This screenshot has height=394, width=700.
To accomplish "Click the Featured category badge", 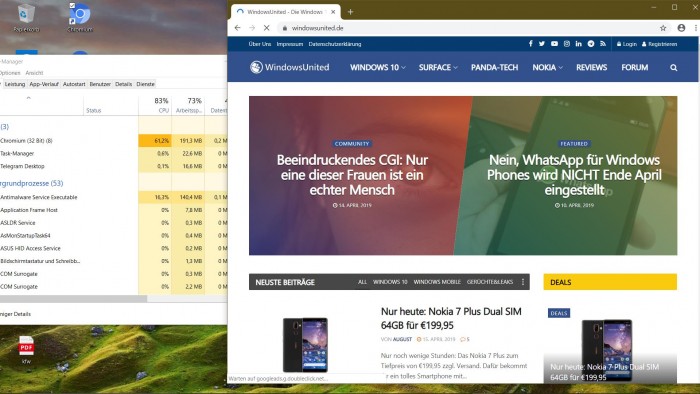I will click(x=574, y=144).
